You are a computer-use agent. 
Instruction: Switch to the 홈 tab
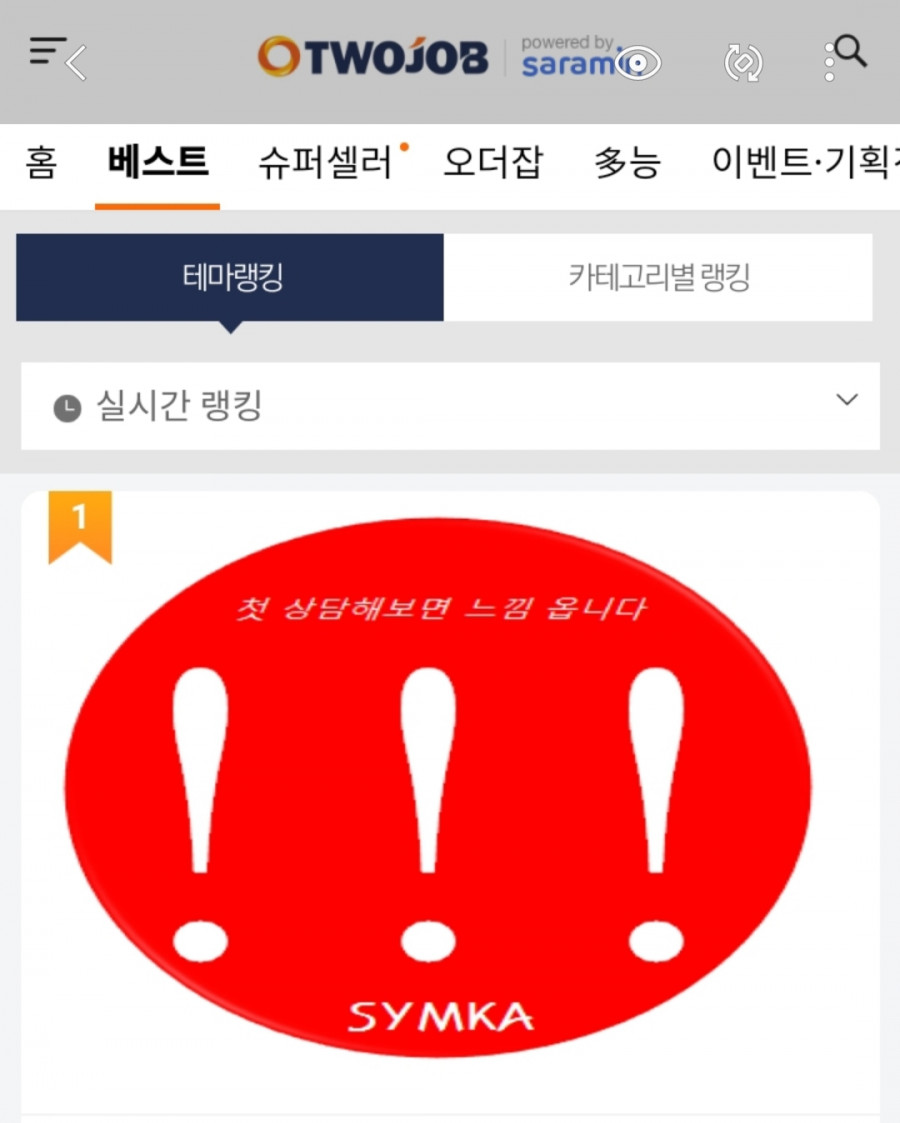[41, 161]
